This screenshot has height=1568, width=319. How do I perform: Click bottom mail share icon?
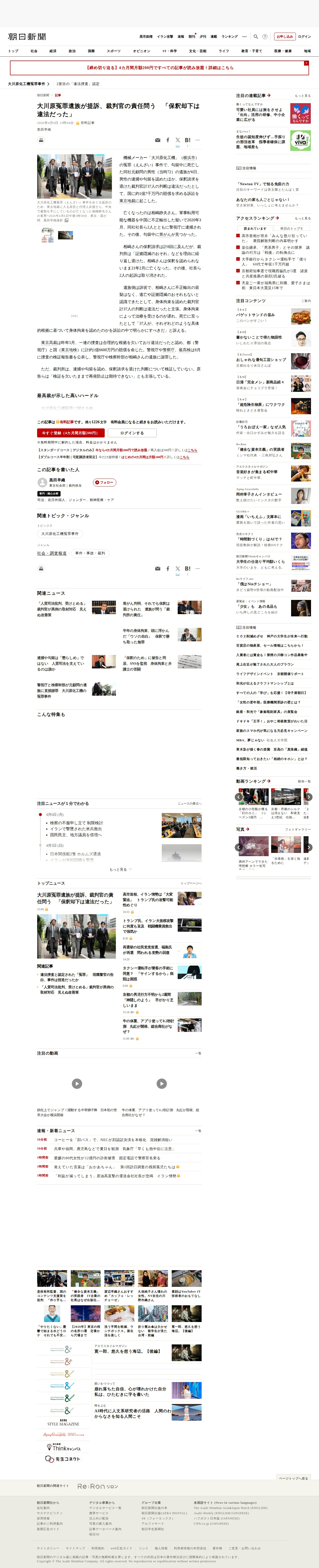click(158, 569)
